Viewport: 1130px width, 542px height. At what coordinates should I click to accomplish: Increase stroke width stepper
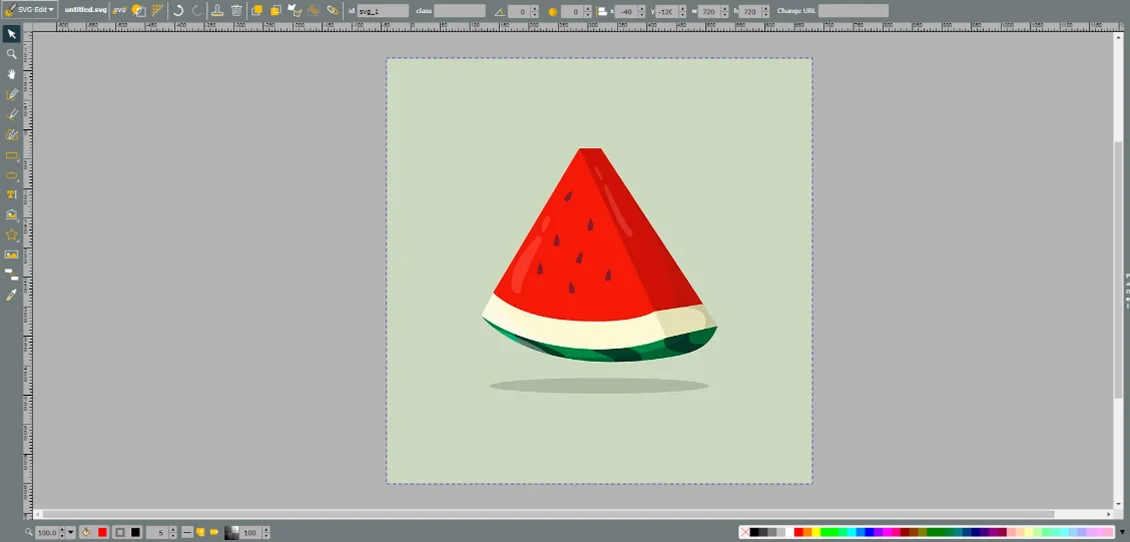[x=173, y=530]
